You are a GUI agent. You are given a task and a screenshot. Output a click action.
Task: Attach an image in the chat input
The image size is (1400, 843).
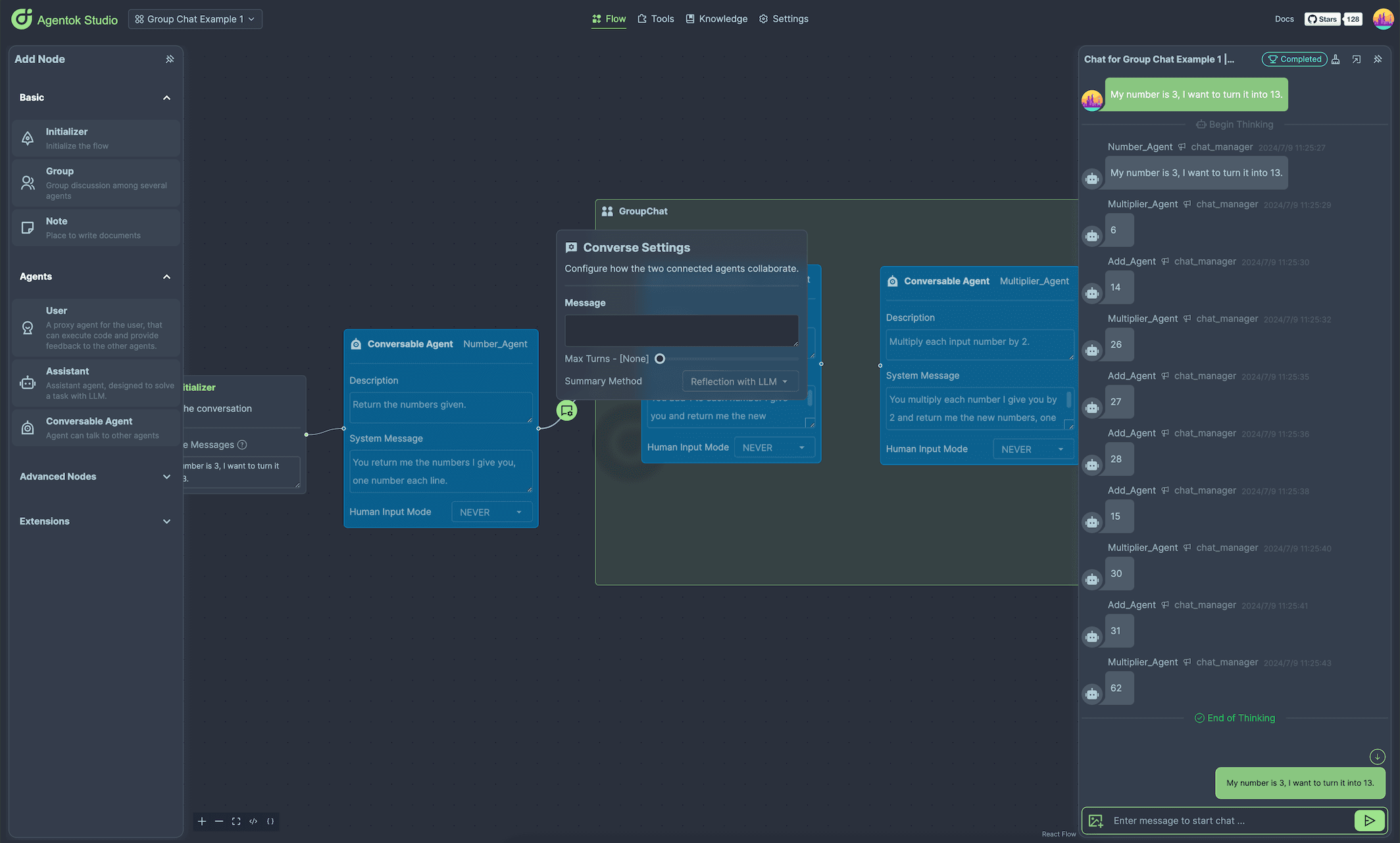click(1095, 821)
